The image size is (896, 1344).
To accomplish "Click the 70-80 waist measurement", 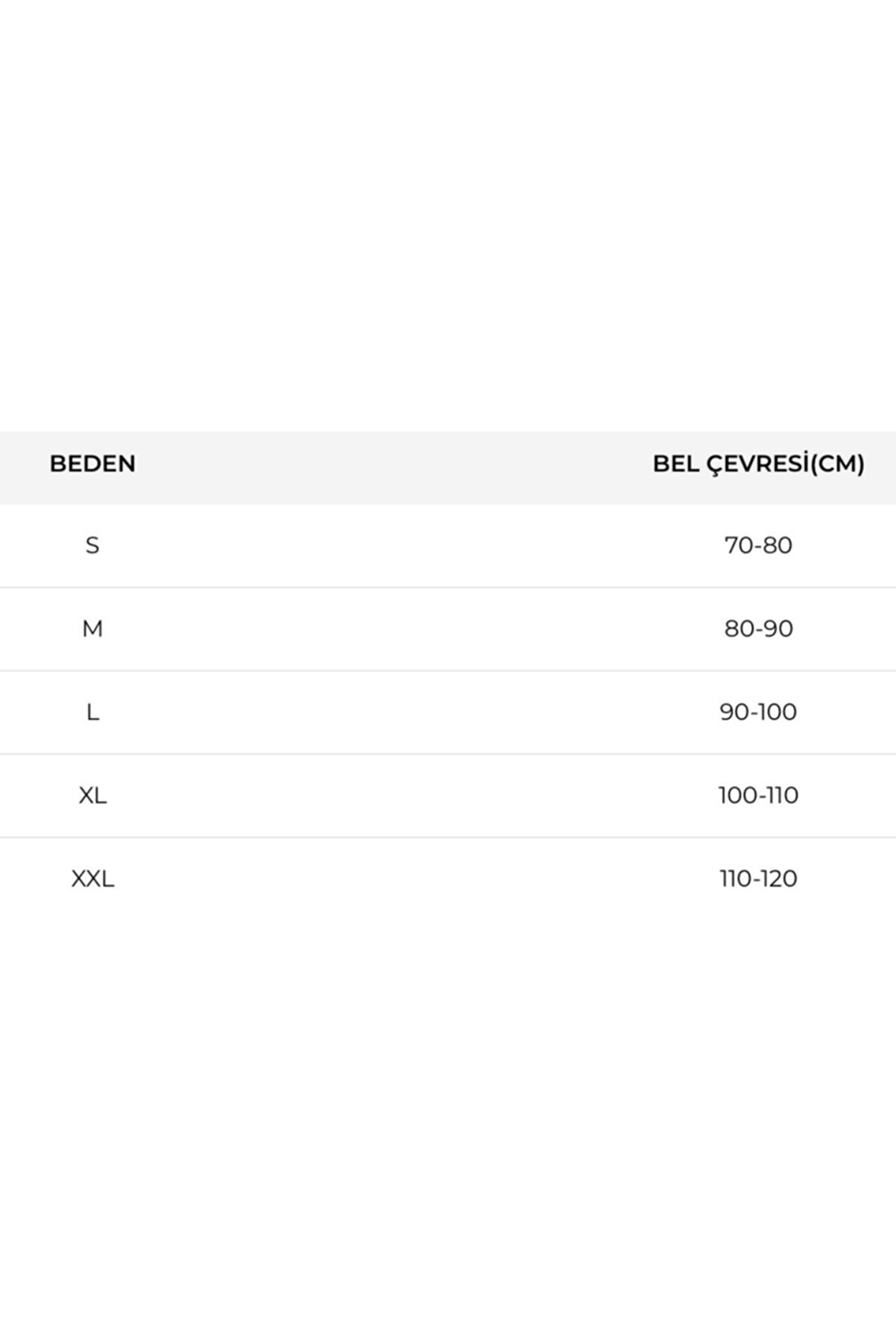I will (x=758, y=545).
